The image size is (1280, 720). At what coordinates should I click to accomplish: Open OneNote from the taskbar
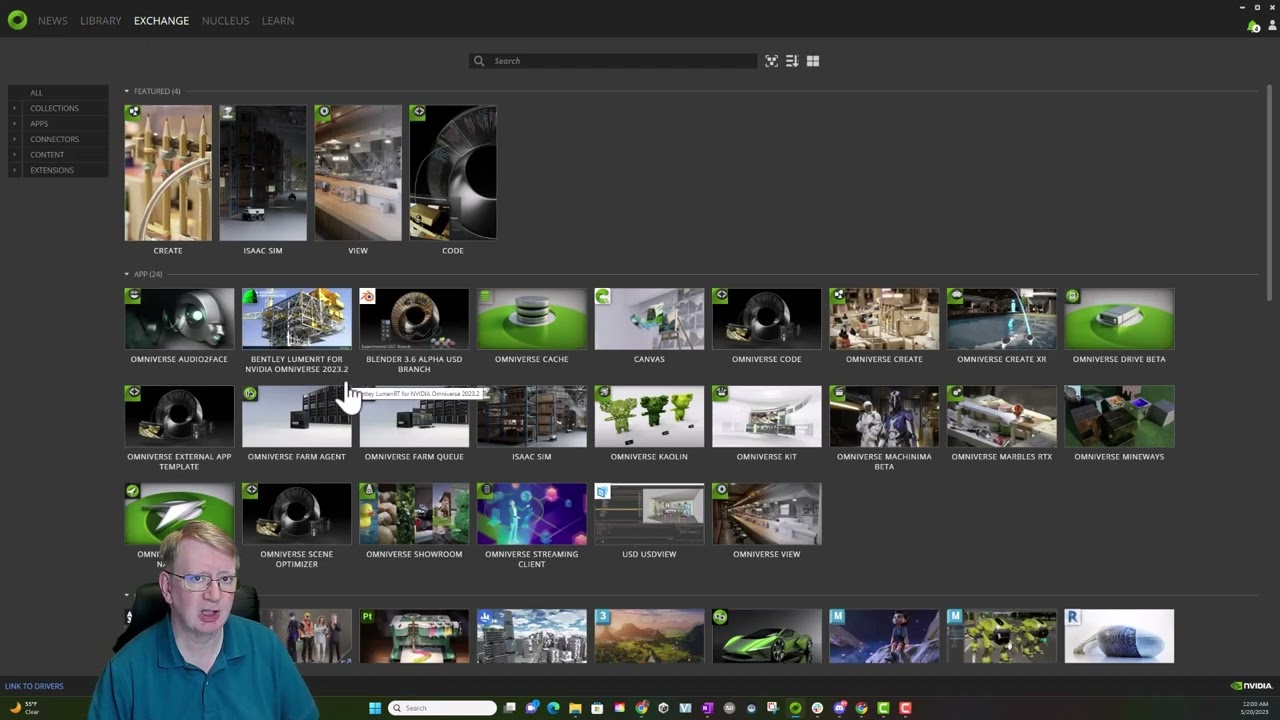pyautogui.click(x=707, y=708)
